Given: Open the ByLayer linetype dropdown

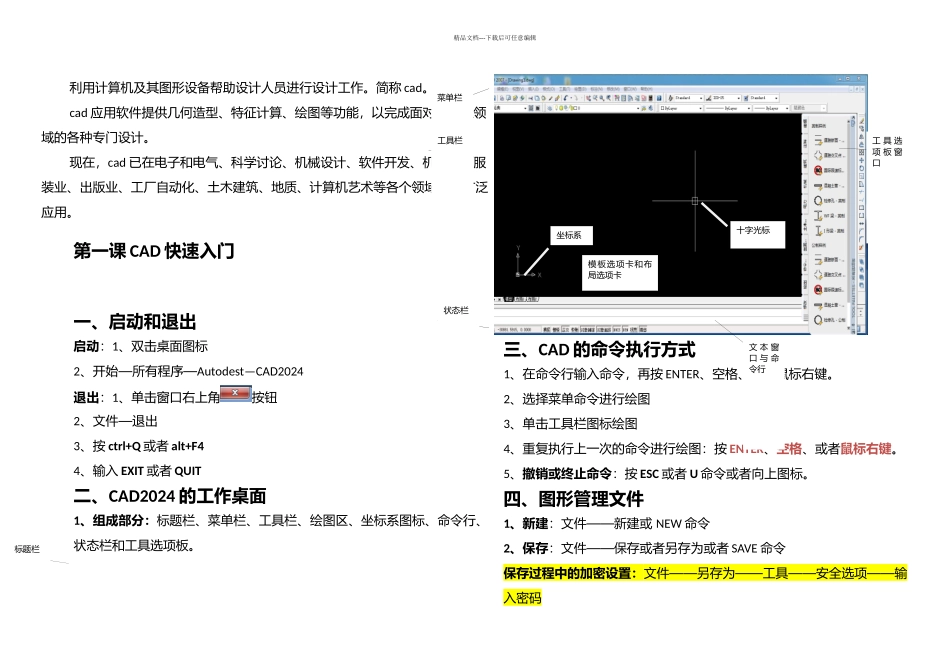Looking at the screenshot, I should 749,108.
